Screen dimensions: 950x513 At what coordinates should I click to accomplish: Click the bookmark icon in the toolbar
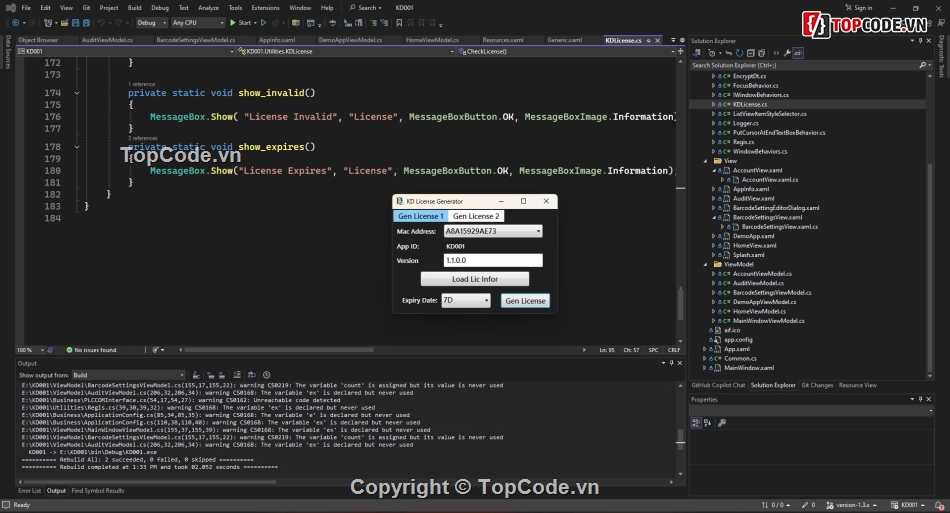coord(399,22)
